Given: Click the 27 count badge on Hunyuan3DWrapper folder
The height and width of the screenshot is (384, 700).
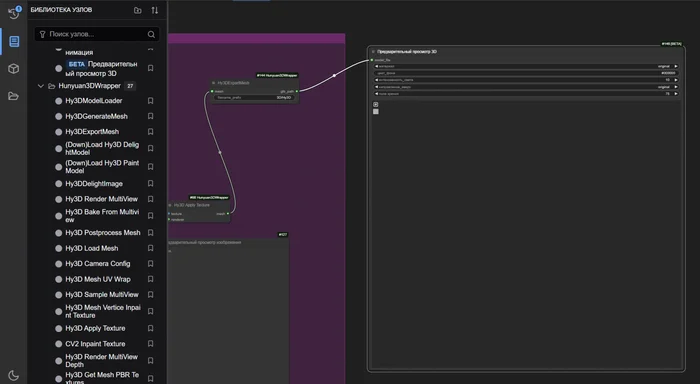Looking at the screenshot, I should pos(130,86).
